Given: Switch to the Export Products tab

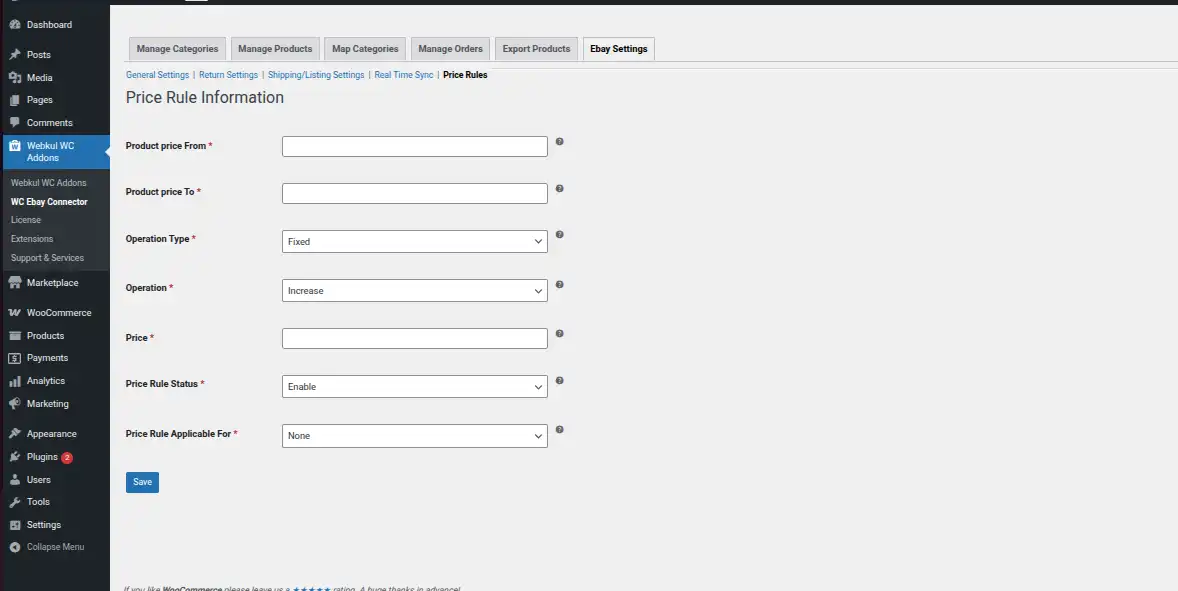Looking at the screenshot, I should coord(536,49).
